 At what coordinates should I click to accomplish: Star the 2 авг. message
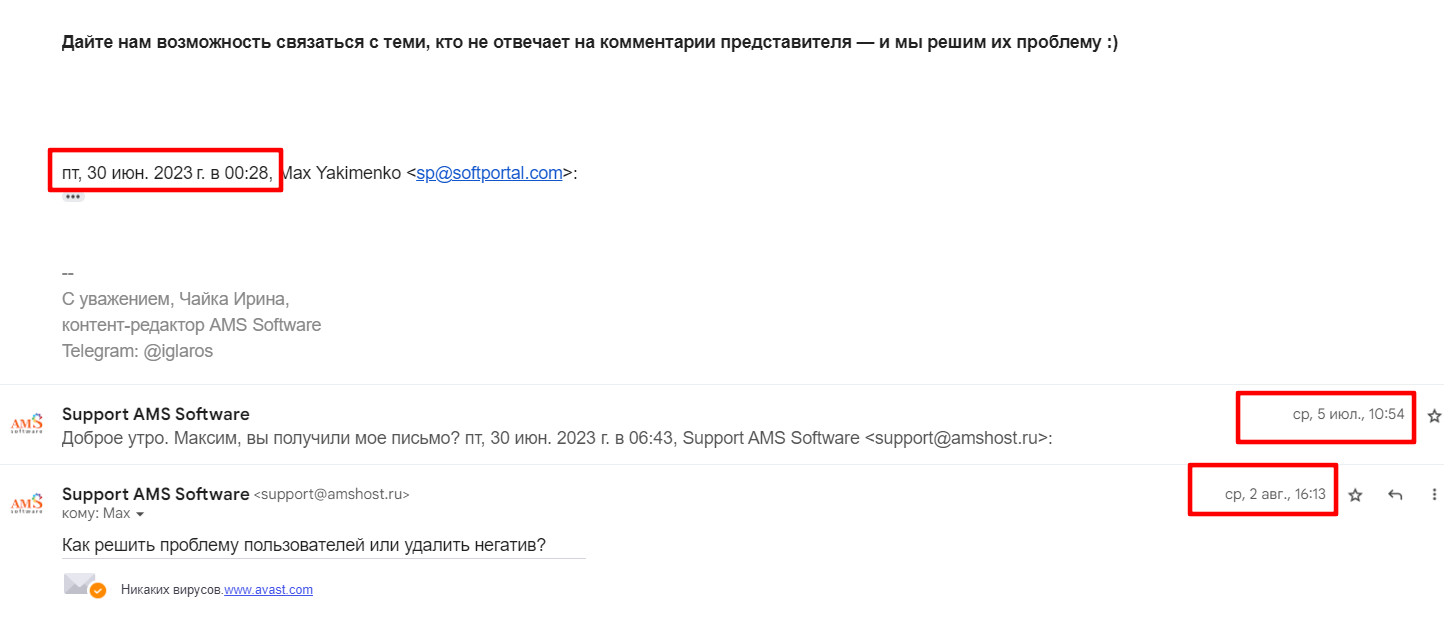(x=1355, y=495)
